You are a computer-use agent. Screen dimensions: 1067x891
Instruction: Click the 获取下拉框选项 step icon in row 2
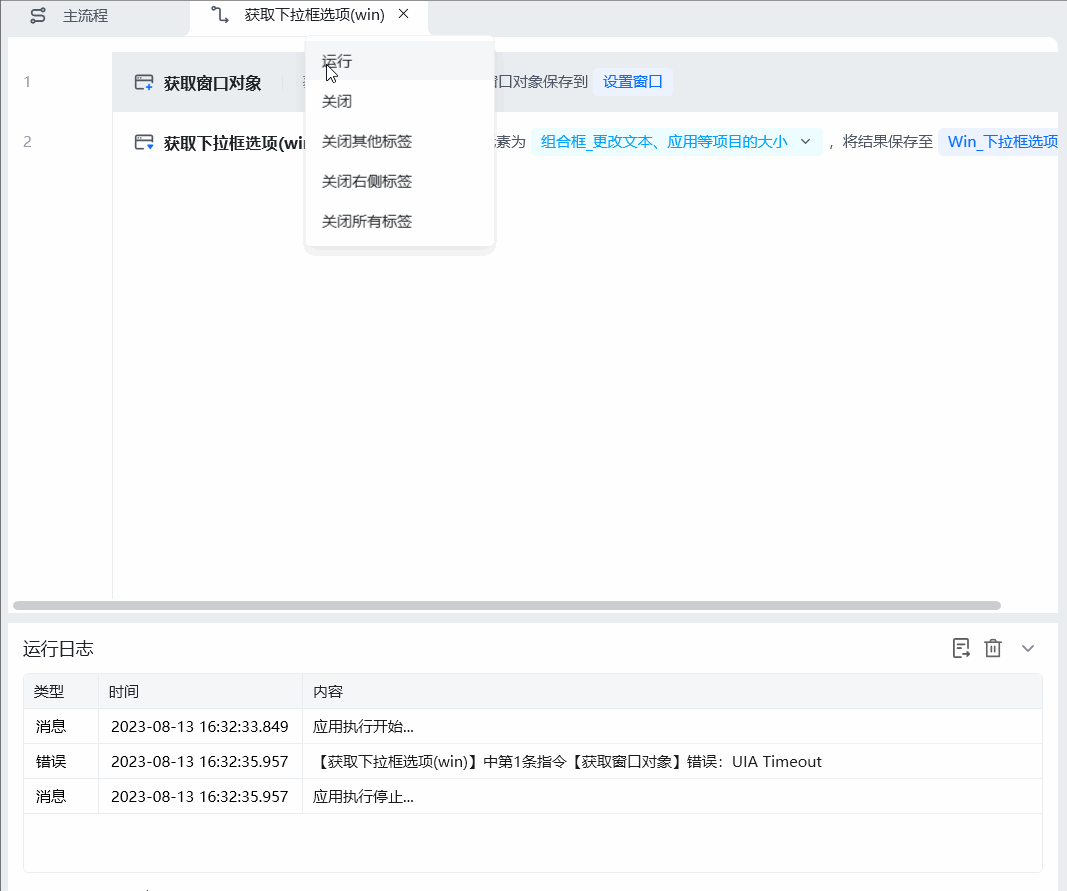click(144, 143)
